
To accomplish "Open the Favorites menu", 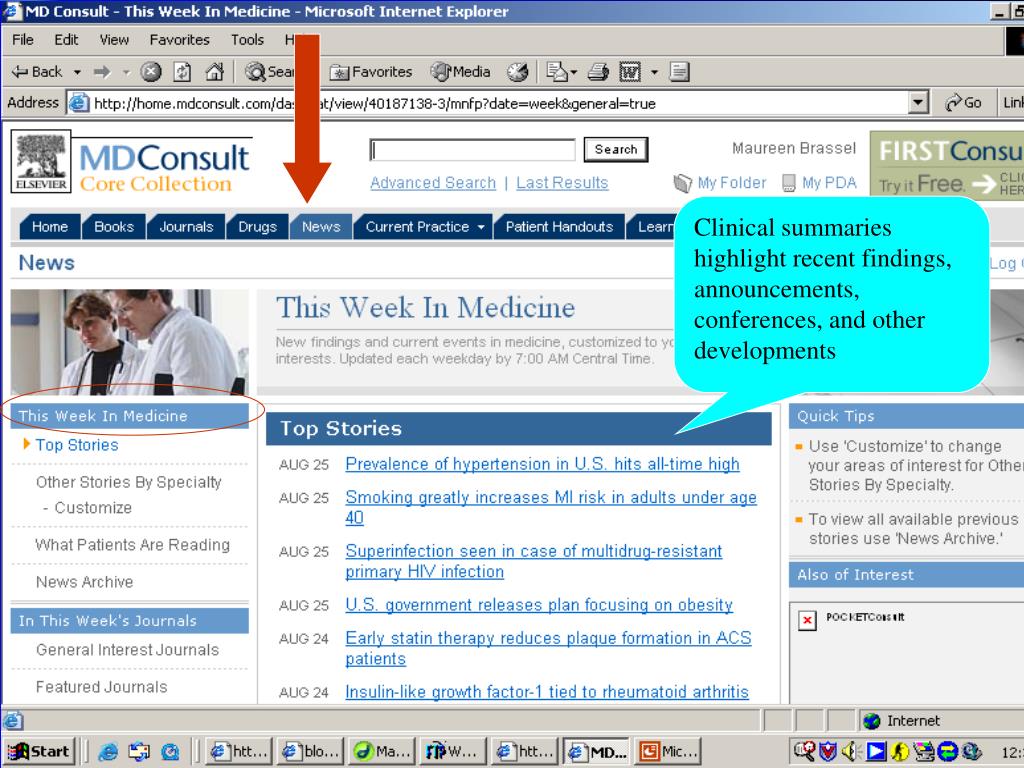I will click(x=180, y=40).
